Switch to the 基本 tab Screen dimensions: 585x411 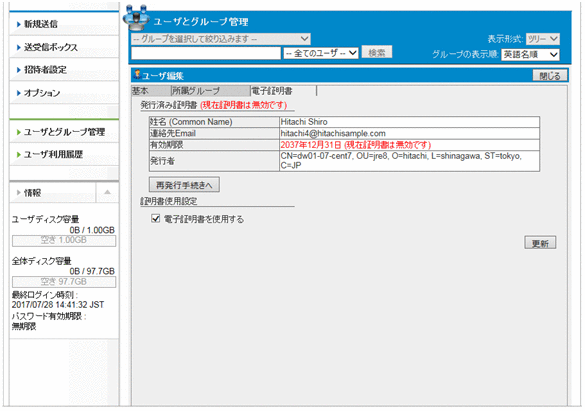[x=151, y=91]
